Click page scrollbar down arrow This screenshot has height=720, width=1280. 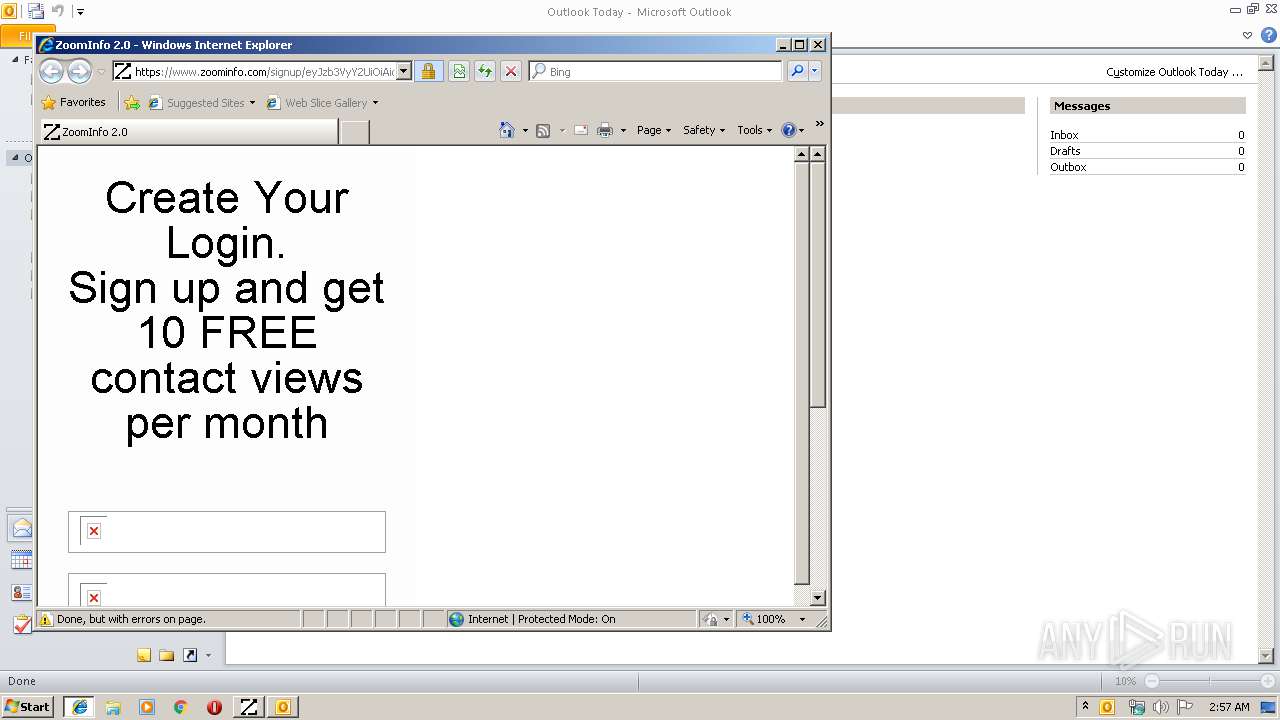coord(817,598)
